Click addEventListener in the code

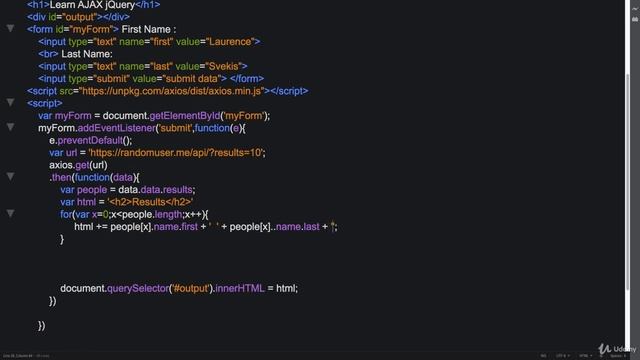click(x=117, y=128)
